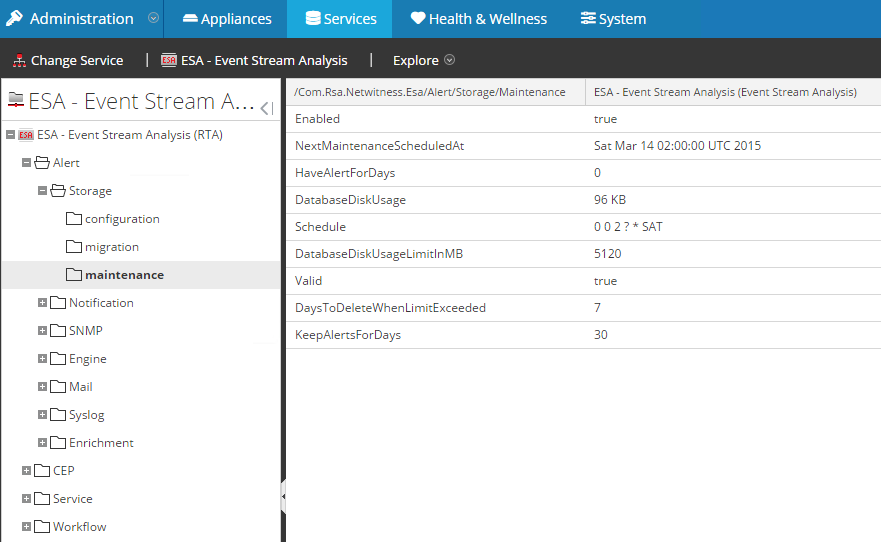The image size is (881, 542).
Task: Click the SNMP folder icon
Action: (58, 331)
